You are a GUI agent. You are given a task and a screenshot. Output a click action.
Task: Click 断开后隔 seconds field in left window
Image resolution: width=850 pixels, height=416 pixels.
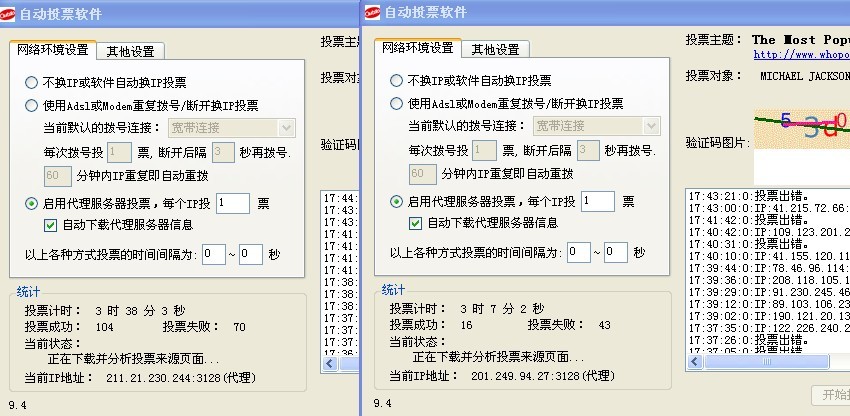[x=223, y=152]
